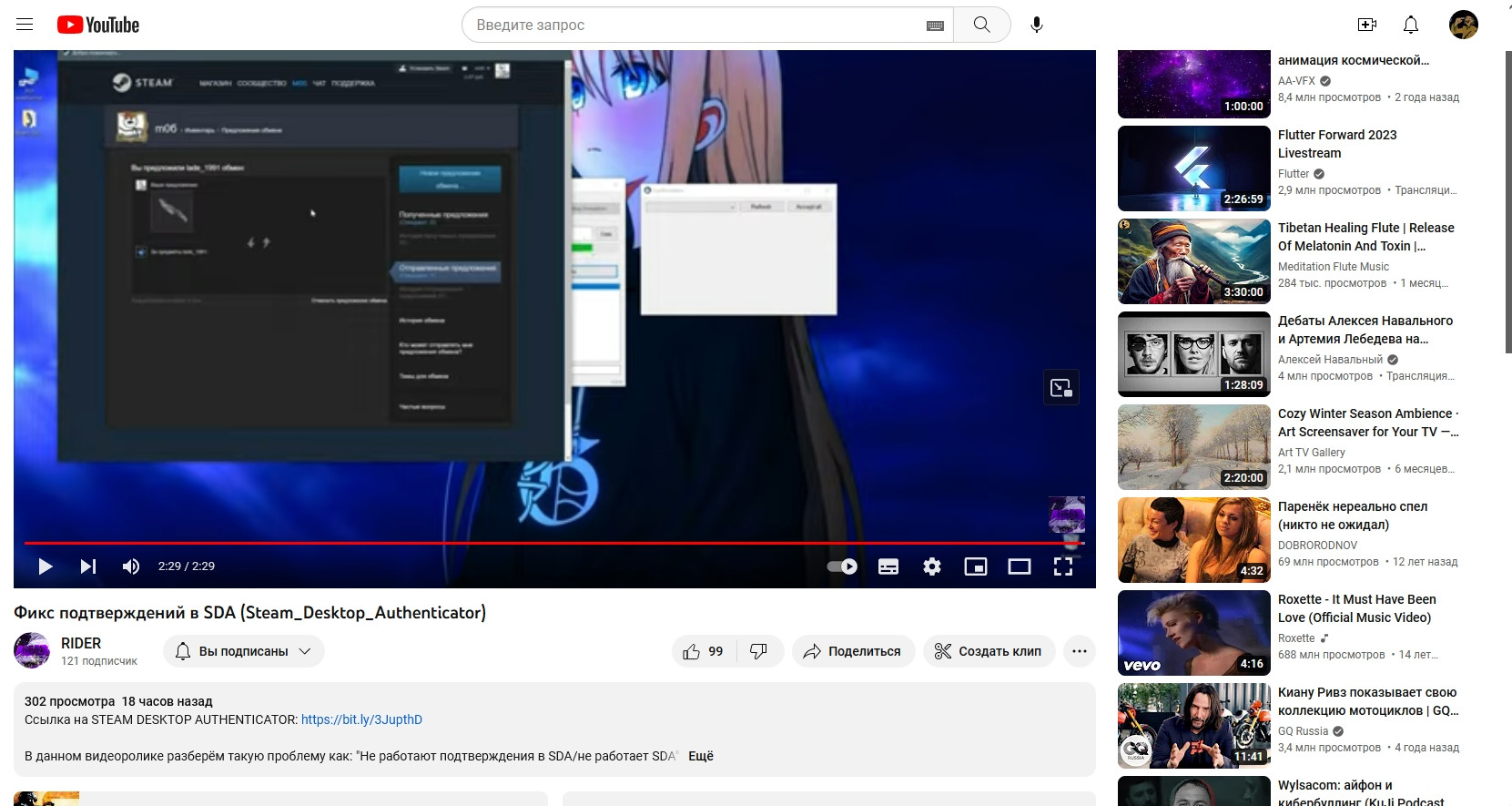Click the video title Фикс подтверждений в SDA
This screenshot has height=806, width=1512.
pyautogui.click(x=250, y=613)
